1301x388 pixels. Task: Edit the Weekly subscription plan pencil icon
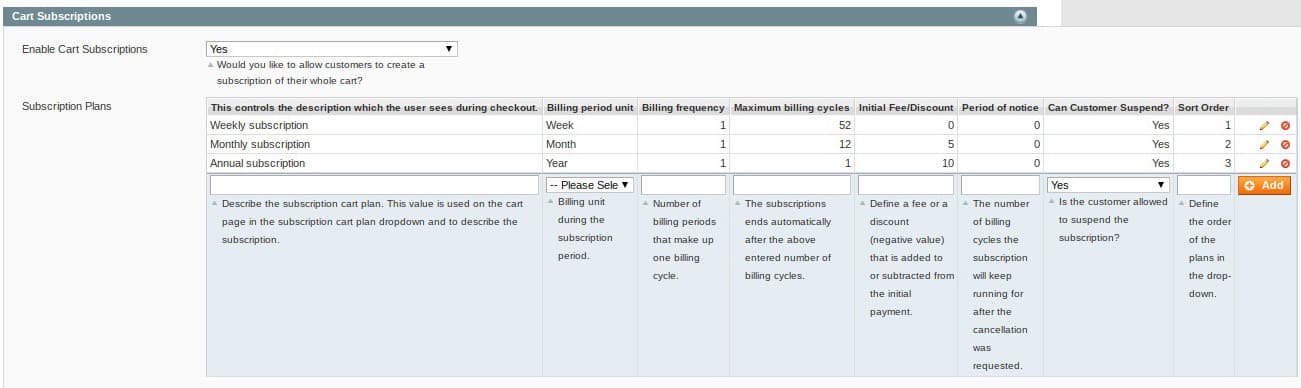coord(1264,126)
